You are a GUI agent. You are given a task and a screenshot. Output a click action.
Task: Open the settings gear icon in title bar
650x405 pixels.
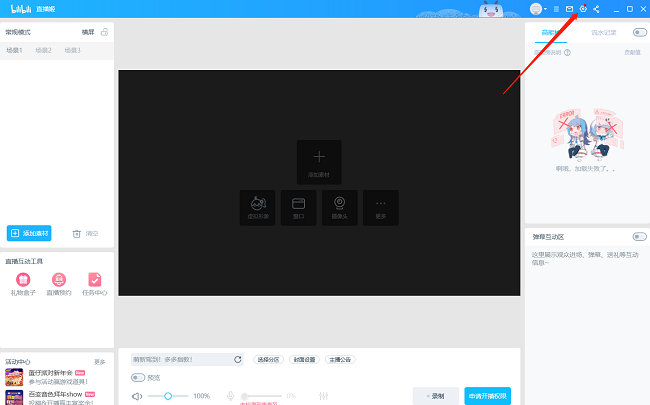click(583, 9)
